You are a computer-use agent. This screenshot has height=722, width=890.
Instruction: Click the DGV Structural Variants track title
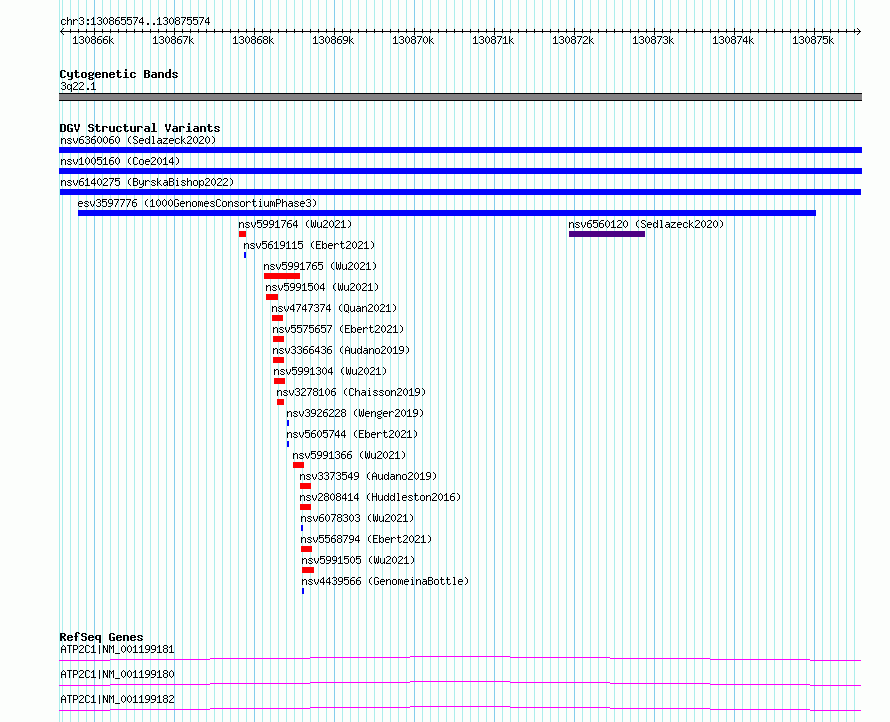(140, 128)
